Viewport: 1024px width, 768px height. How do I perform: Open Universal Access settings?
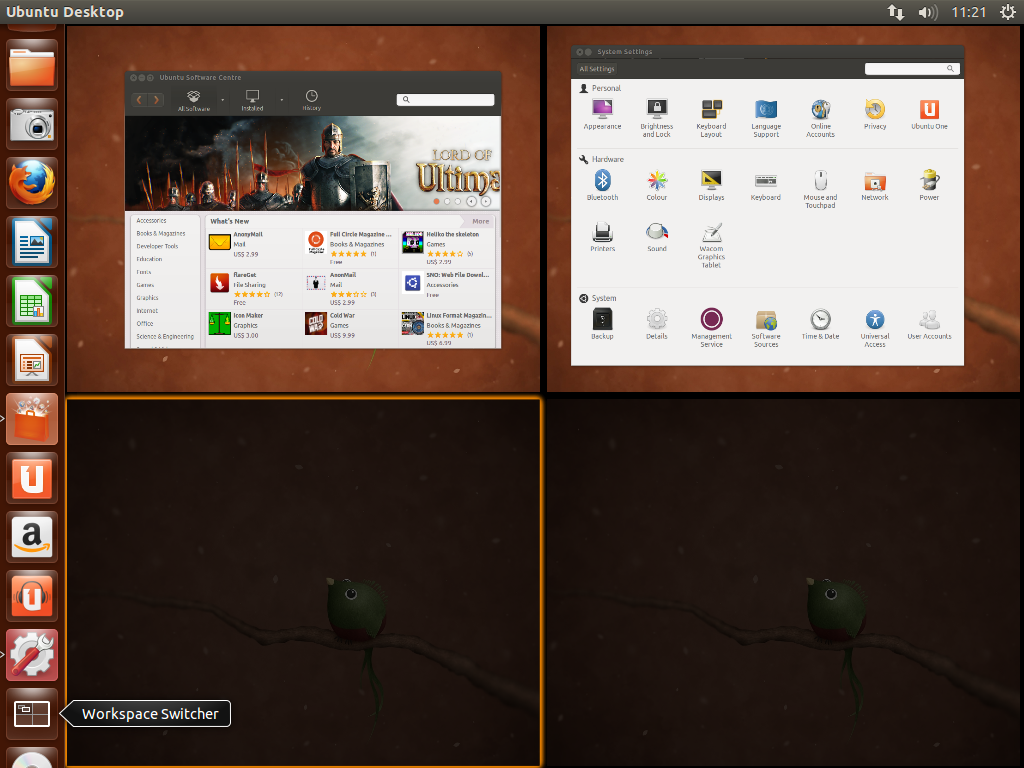point(875,328)
